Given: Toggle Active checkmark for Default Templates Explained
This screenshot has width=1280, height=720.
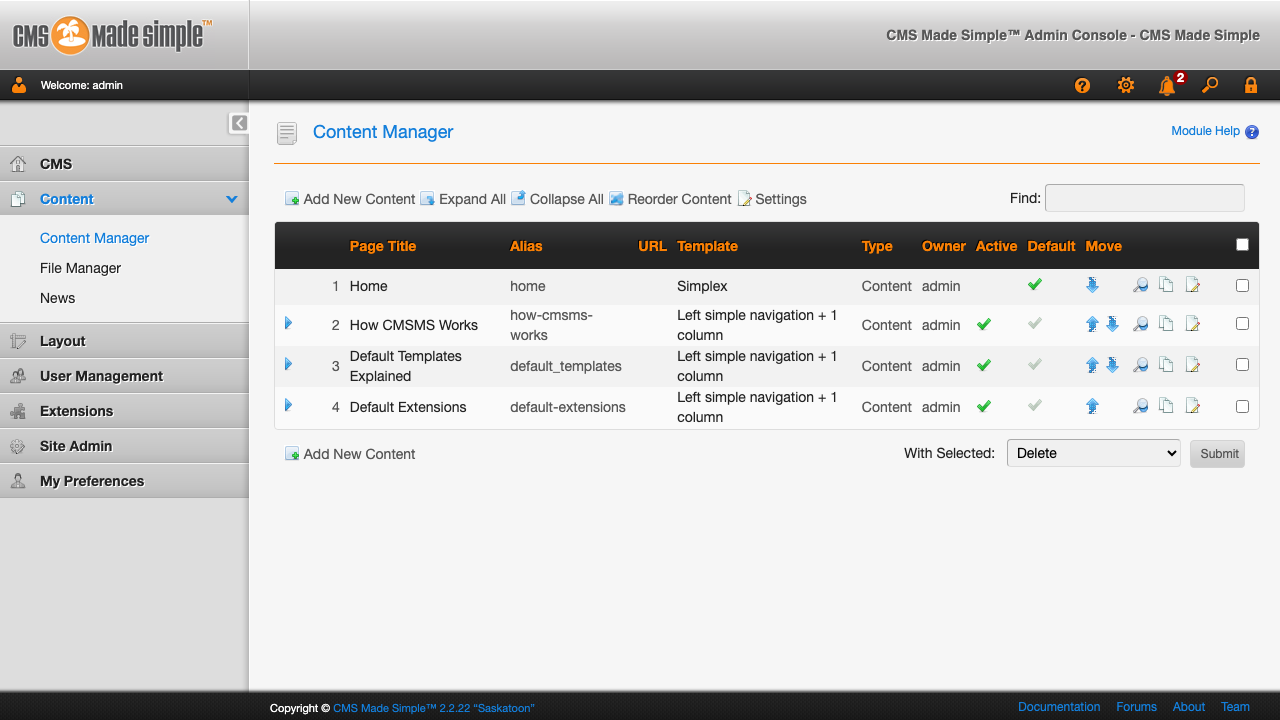Looking at the screenshot, I should (984, 366).
